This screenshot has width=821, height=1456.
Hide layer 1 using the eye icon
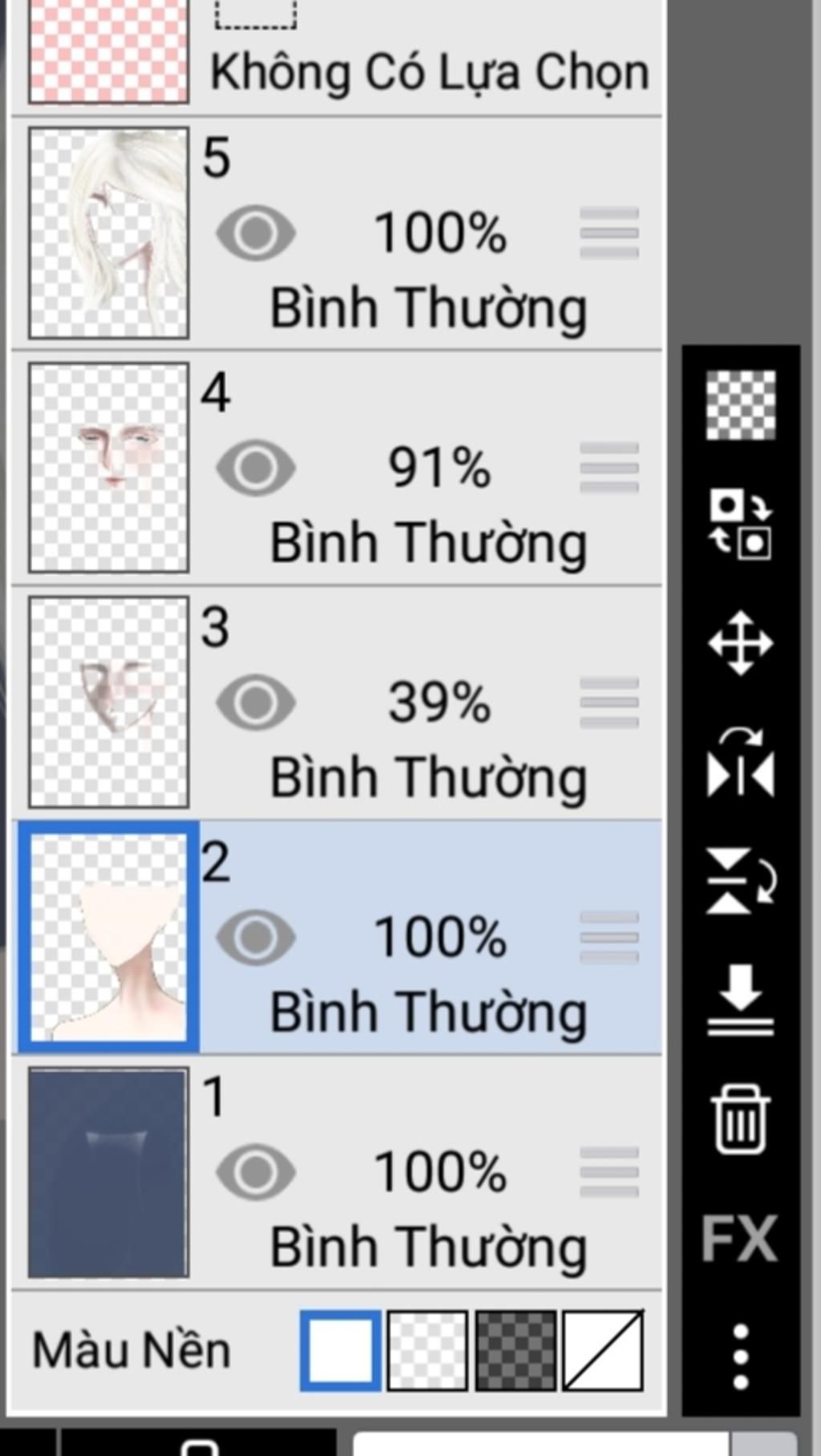256,1172
